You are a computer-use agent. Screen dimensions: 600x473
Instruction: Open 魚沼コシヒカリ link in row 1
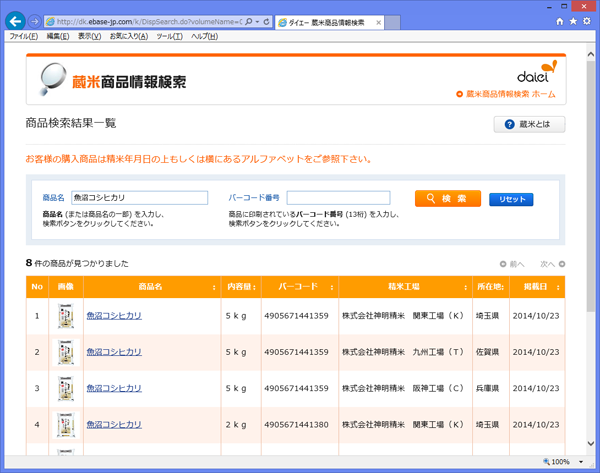click(114, 316)
